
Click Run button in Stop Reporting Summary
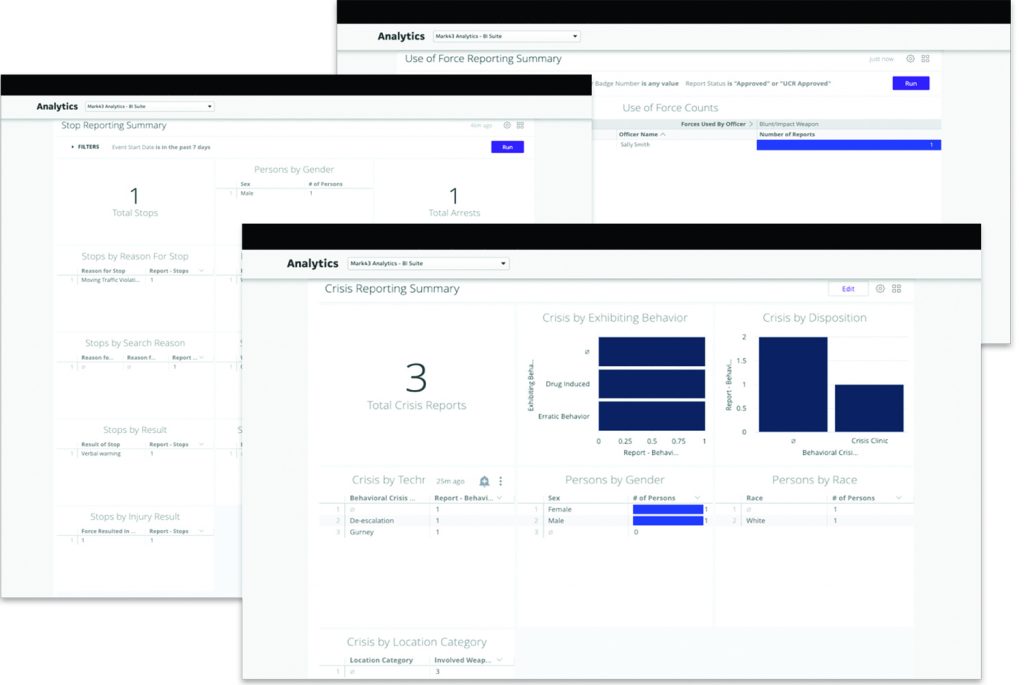(507, 147)
